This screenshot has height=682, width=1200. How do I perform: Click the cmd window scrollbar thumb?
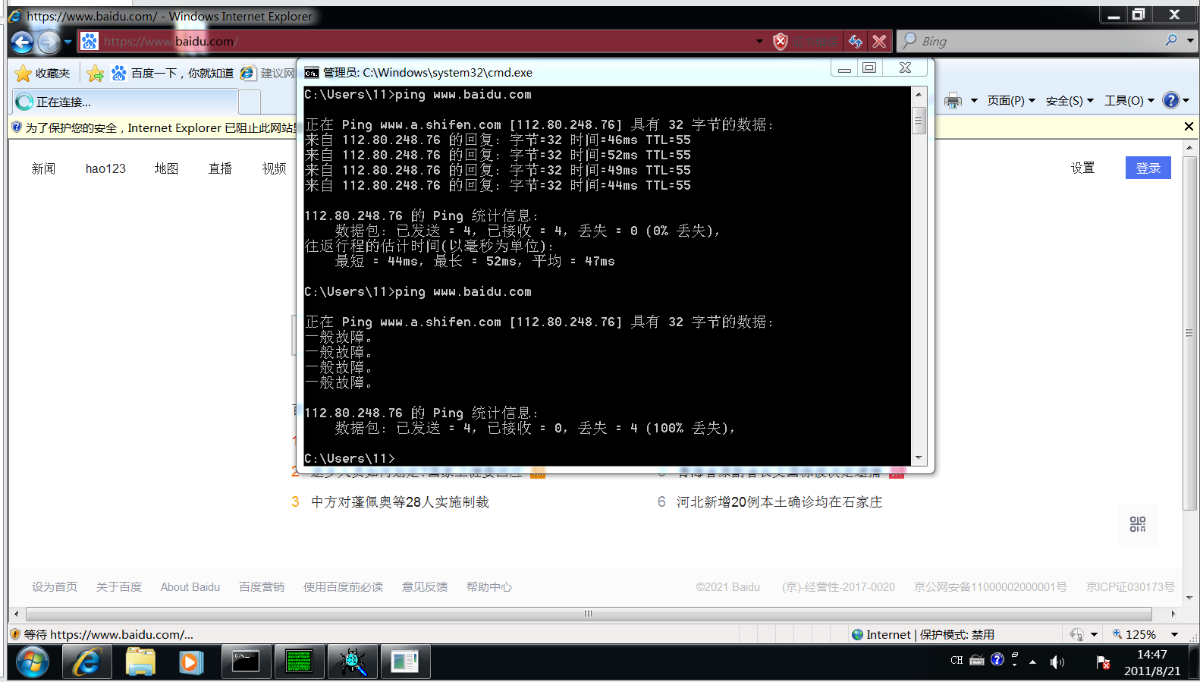coord(919,120)
